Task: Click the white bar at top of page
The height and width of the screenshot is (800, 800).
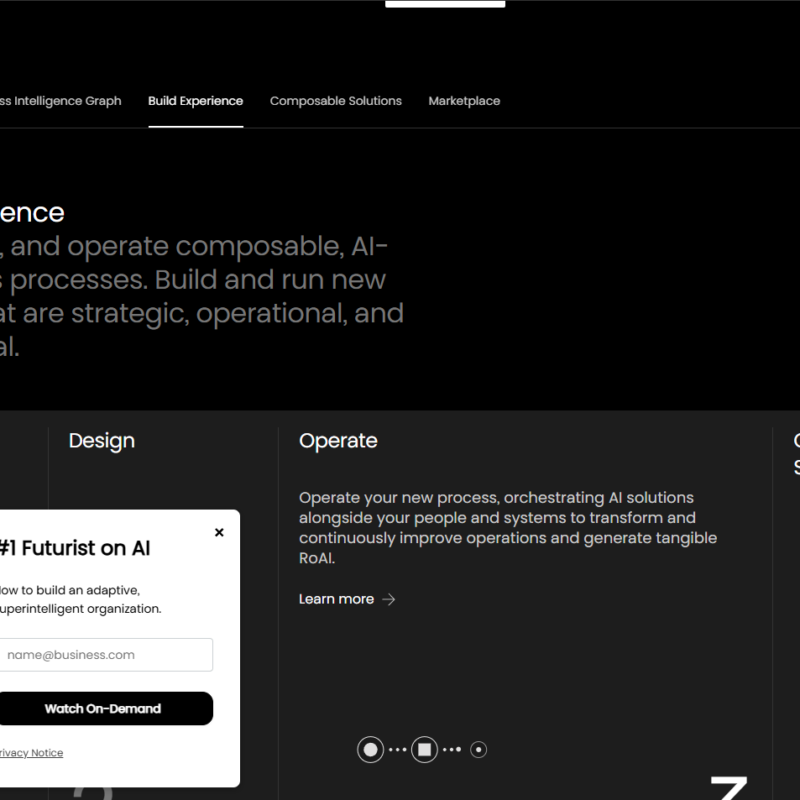Action: click(445, 4)
